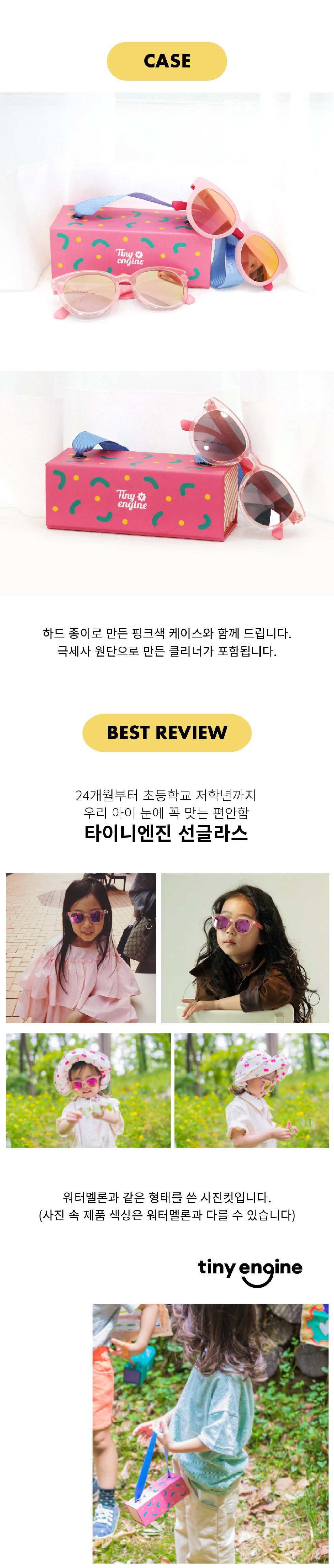The image size is (334, 1568).
Task: Click the tiny engine smile logo
Action: tap(250, 1272)
